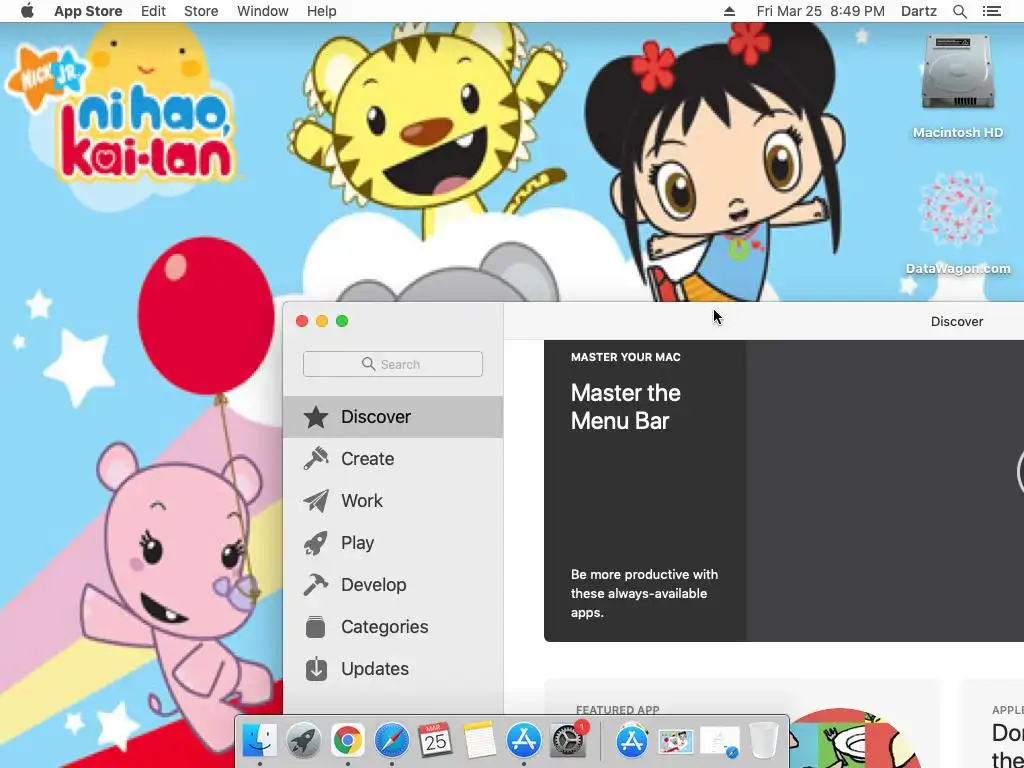Viewport: 1024px width, 768px height.
Task: Open the Updates download arrow icon
Action: [x=316, y=669]
